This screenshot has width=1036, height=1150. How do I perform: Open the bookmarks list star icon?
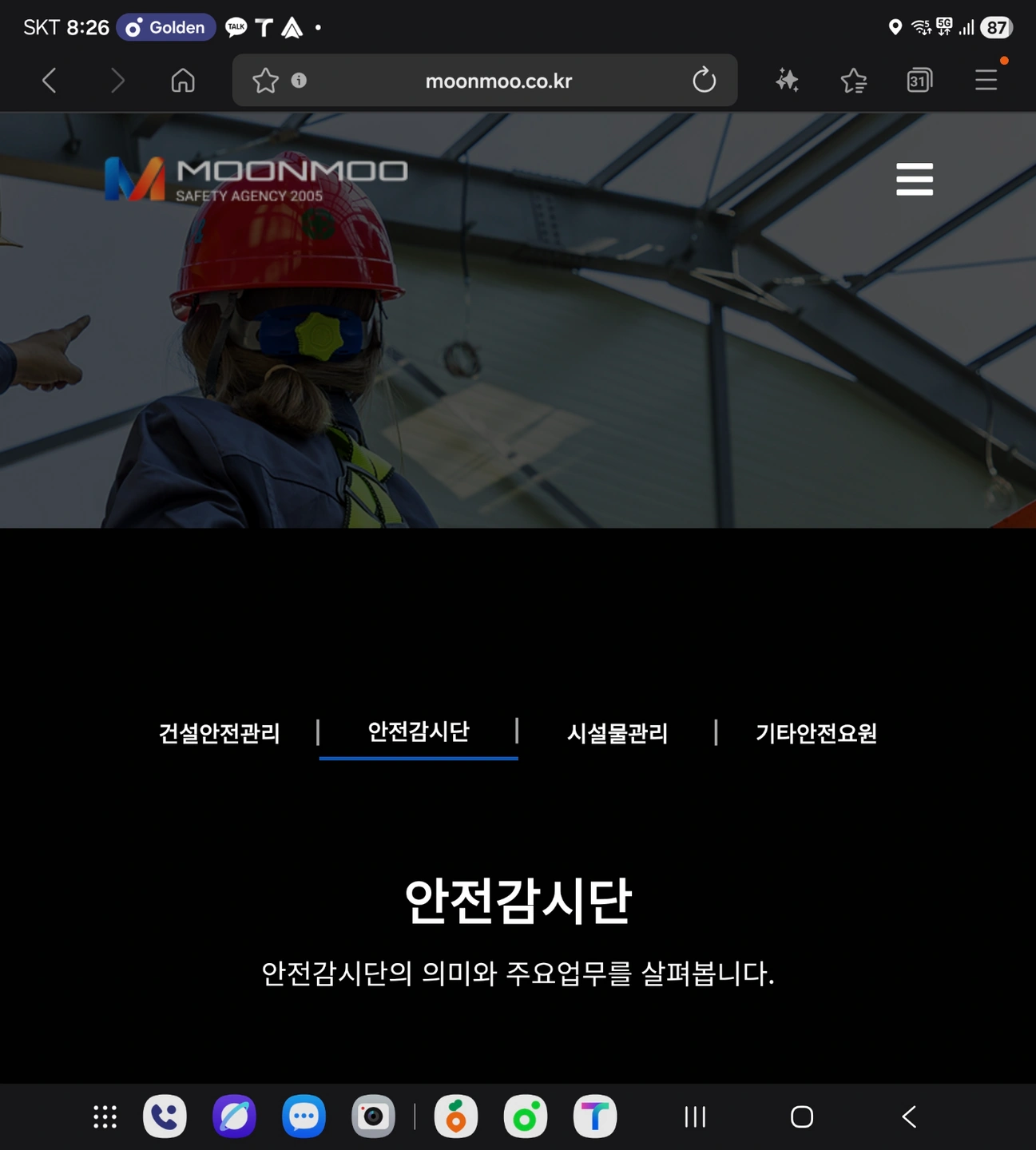(x=854, y=80)
